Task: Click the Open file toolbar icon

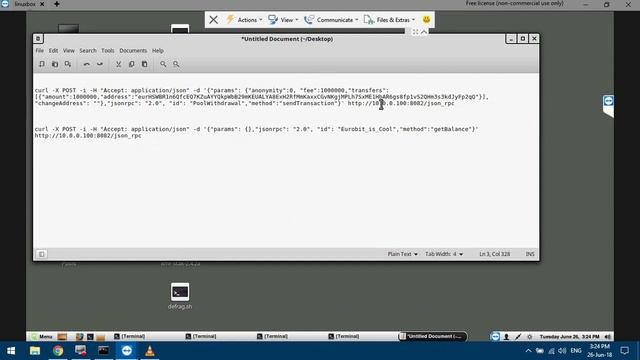Action: 55,64
